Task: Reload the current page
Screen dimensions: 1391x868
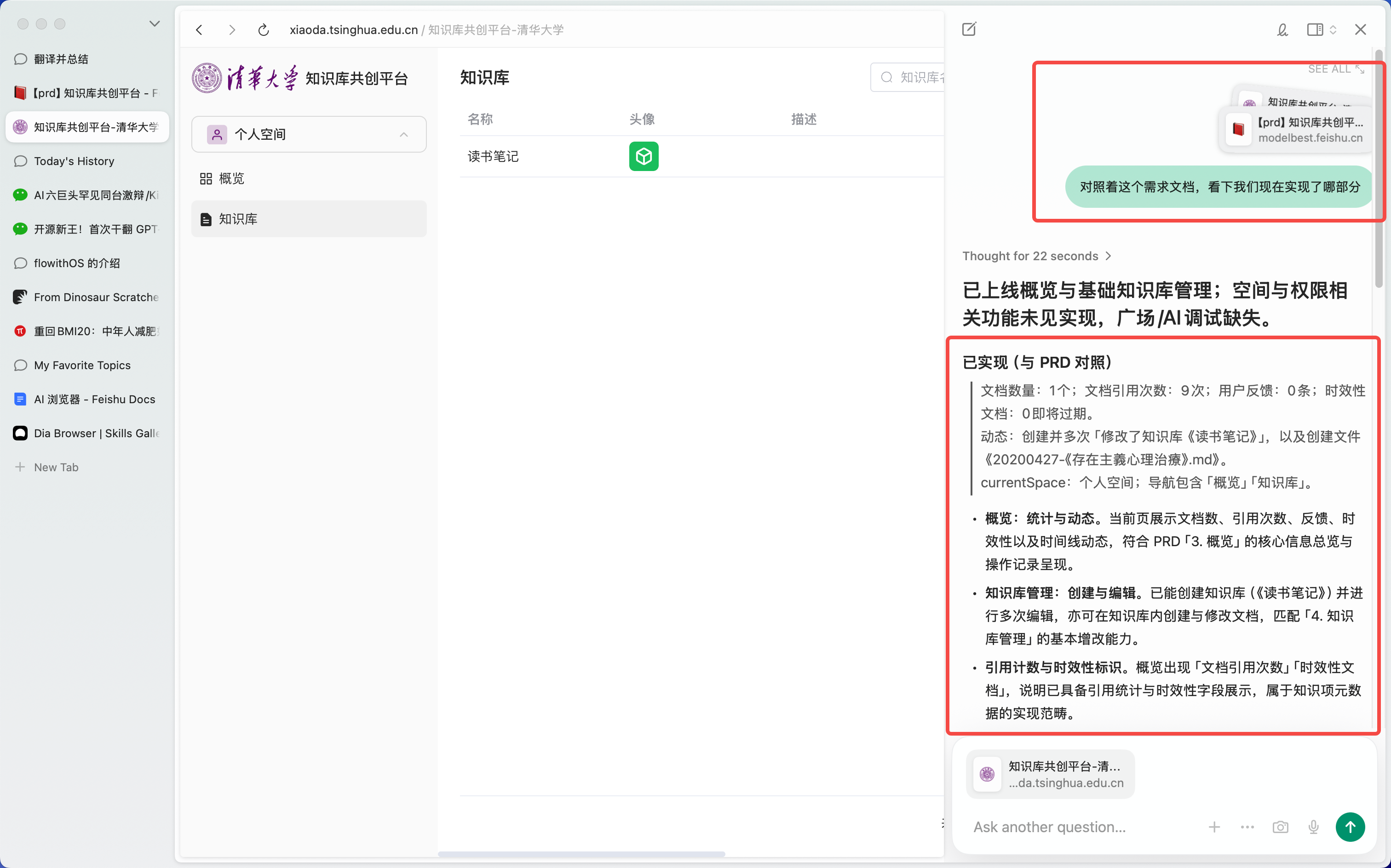Action: [264, 30]
